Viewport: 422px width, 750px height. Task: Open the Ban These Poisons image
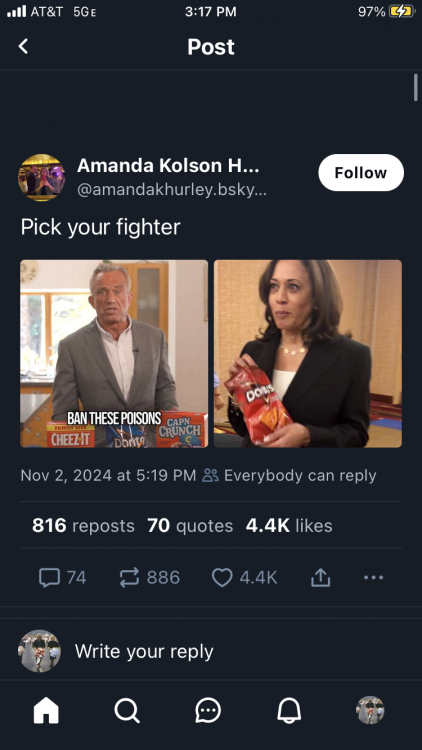point(114,353)
